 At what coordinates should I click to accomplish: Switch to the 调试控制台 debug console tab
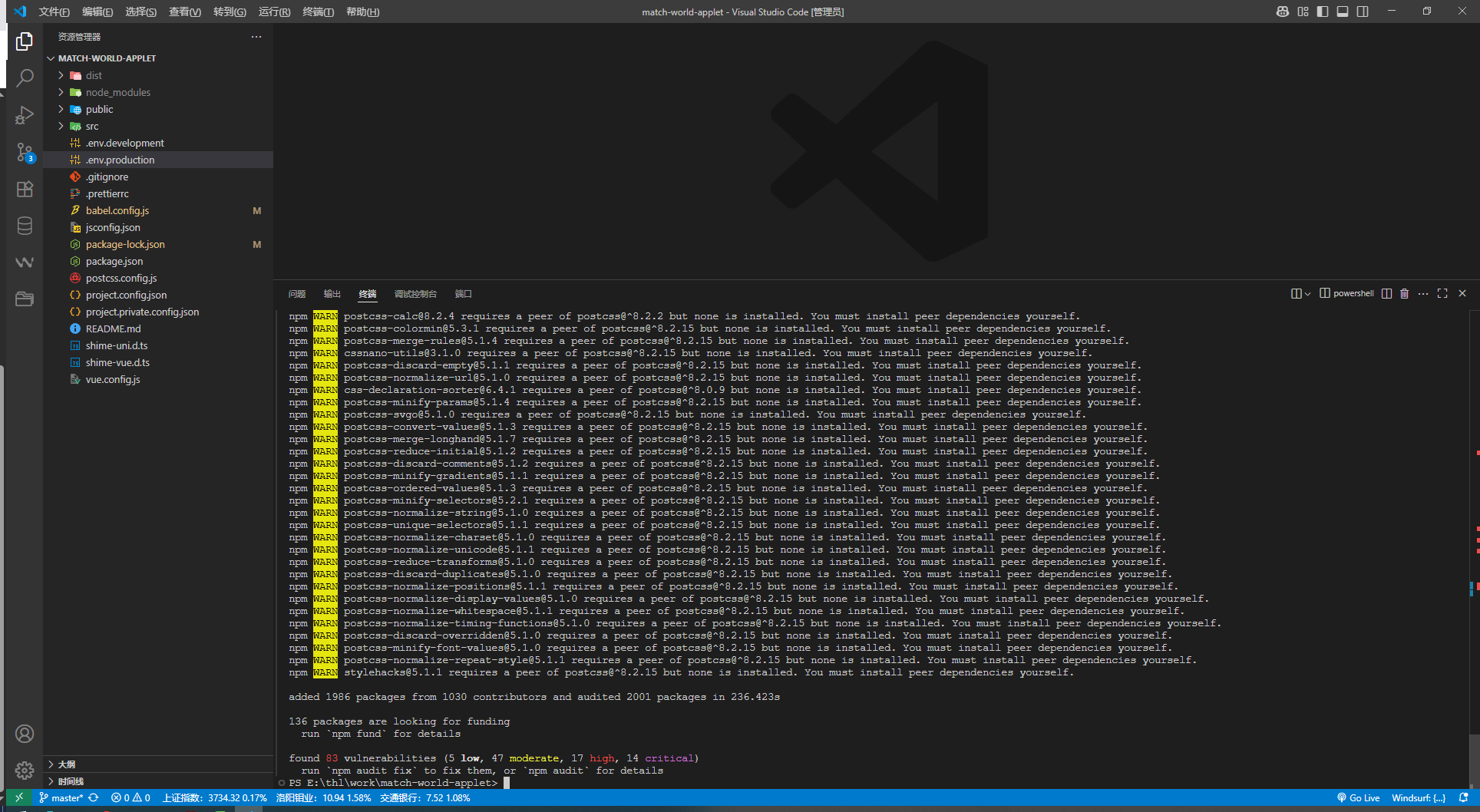point(415,294)
